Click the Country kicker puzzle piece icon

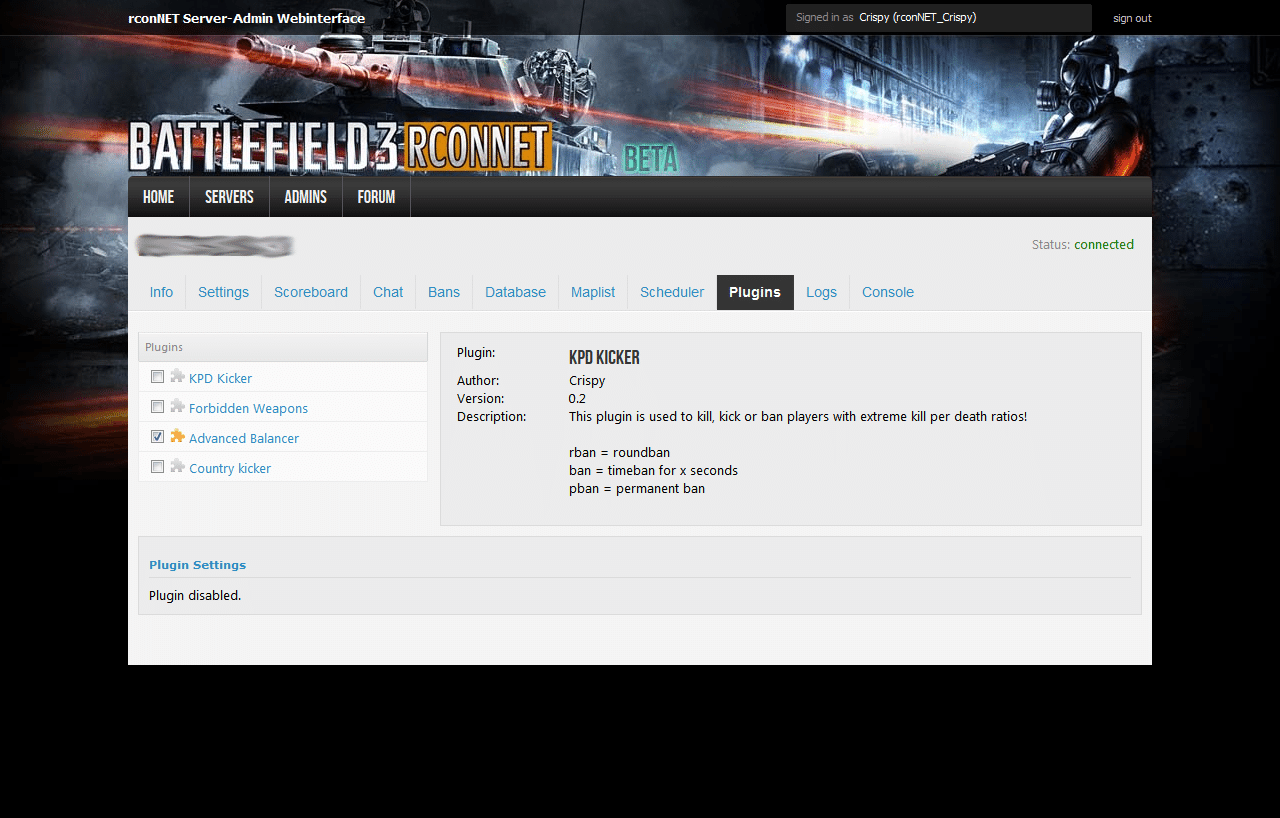click(177, 467)
